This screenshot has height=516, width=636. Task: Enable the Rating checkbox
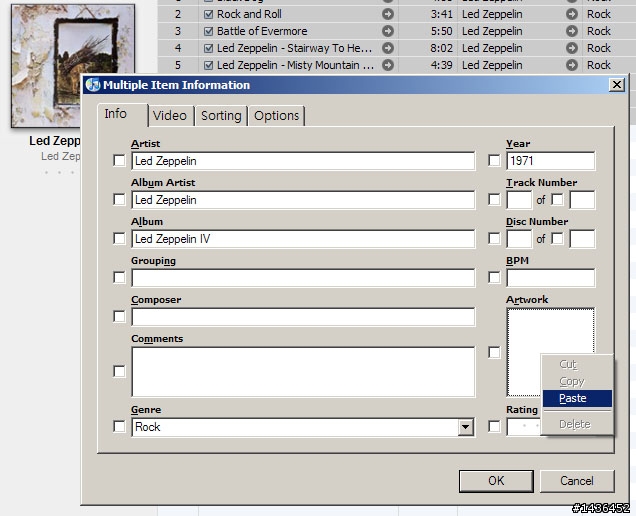(x=494, y=427)
